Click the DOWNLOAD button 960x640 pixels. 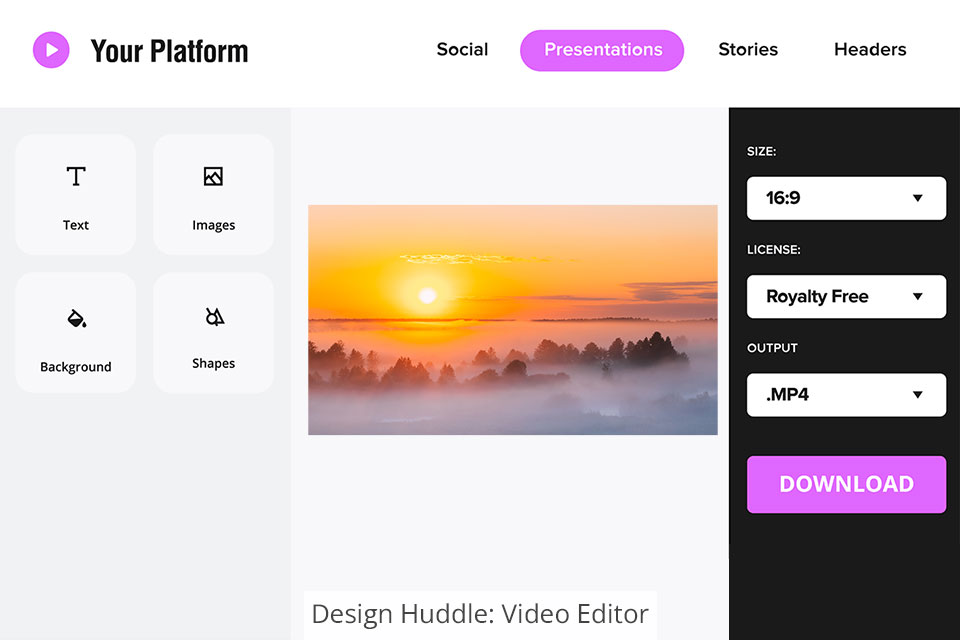(846, 484)
